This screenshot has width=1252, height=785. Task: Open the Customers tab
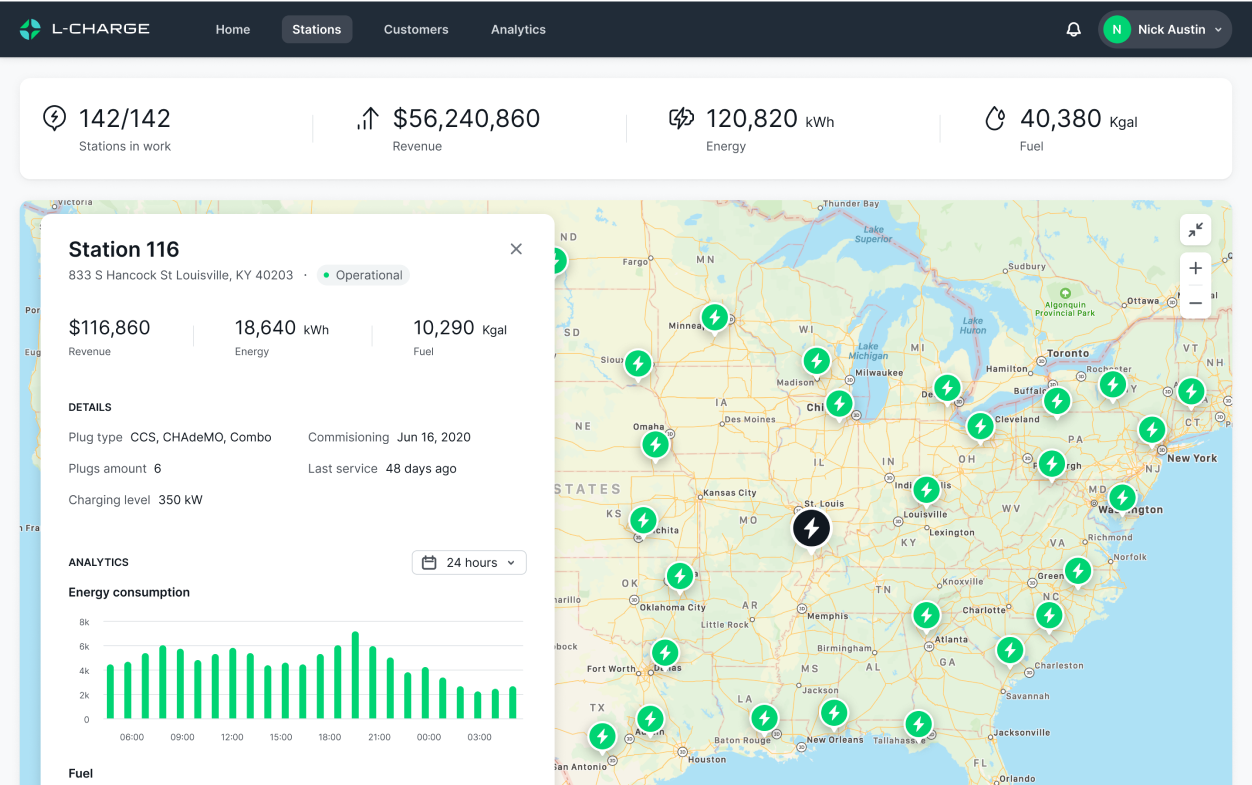pyautogui.click(x=416, y=30)
